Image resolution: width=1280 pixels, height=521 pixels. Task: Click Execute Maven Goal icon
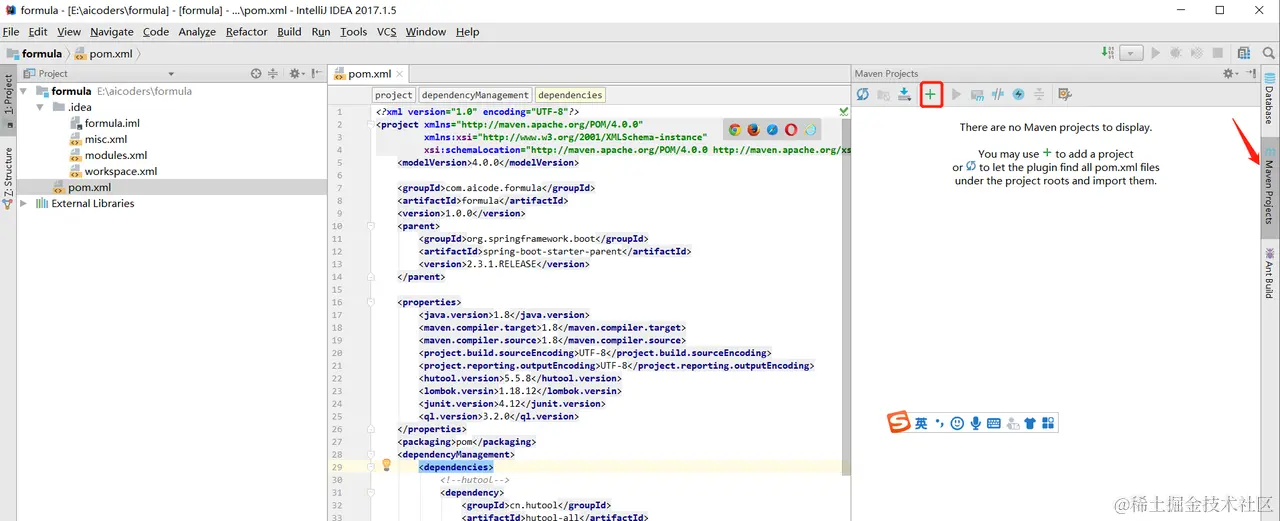[x=977, y=94]
